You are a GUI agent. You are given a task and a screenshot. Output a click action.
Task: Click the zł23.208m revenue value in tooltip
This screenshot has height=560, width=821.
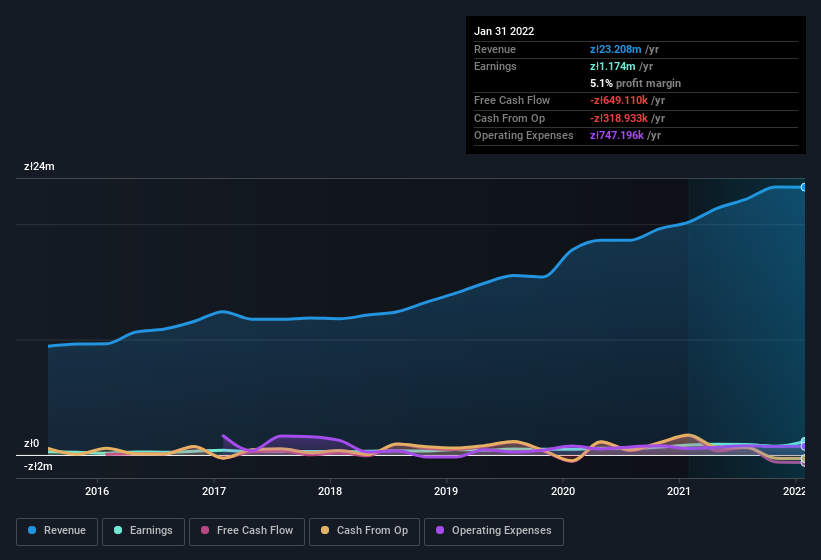coord(615,49)
